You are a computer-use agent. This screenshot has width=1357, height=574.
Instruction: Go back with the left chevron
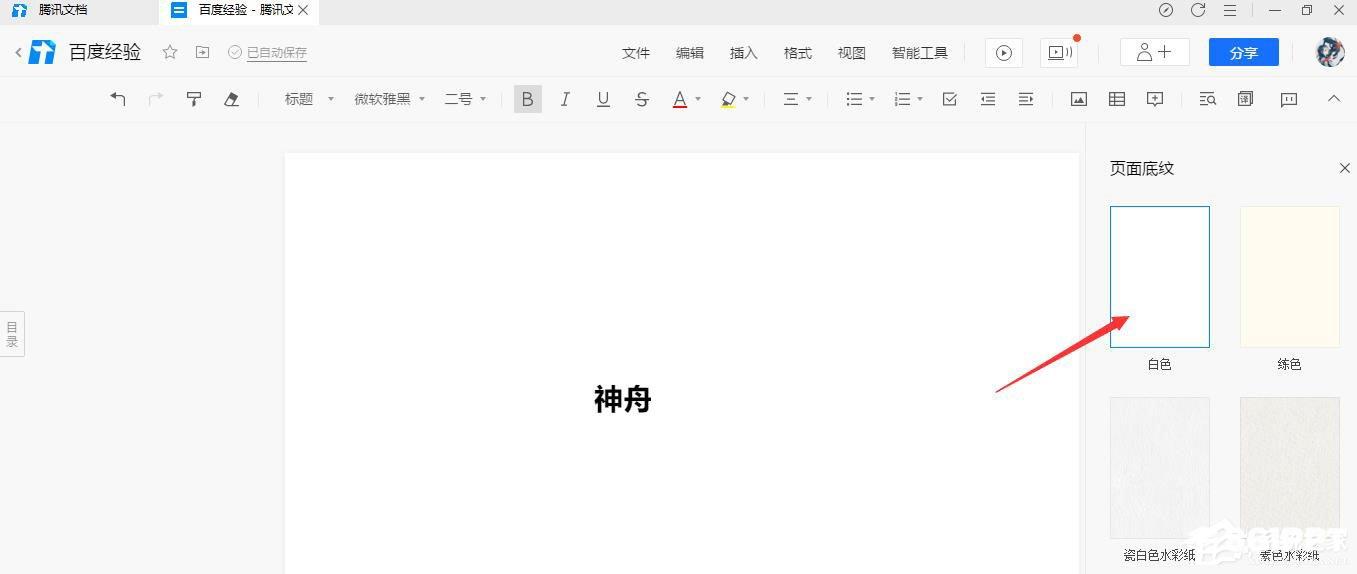[x=18, y=52]
